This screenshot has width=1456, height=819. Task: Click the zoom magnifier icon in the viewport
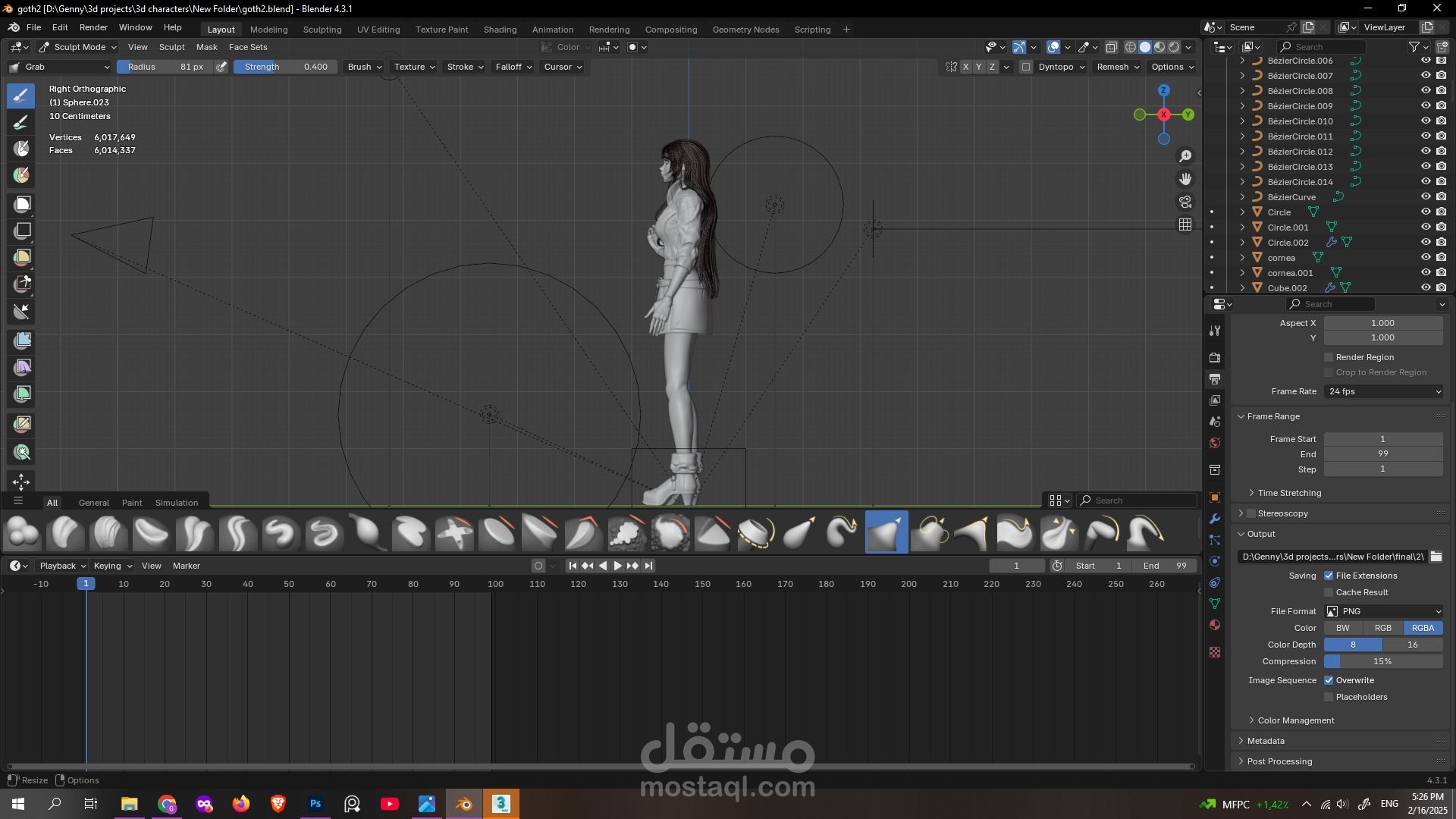pos(1185,156)
